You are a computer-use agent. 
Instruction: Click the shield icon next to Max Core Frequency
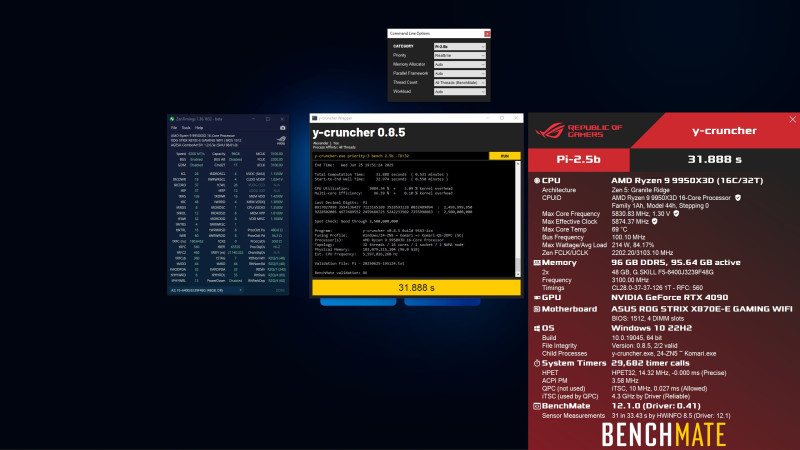click(x=676, y=214)
